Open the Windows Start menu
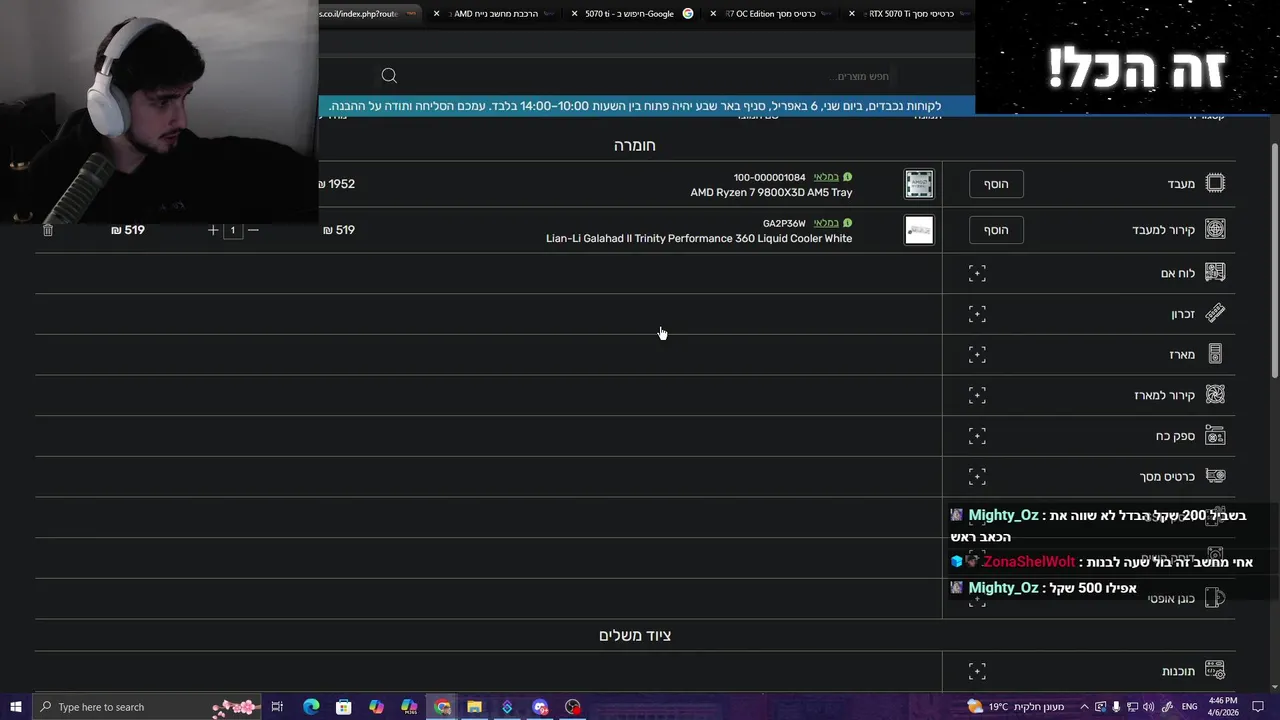Viewport: 1280px width, 720px height. pyautogui.click(x=15, y=707)
